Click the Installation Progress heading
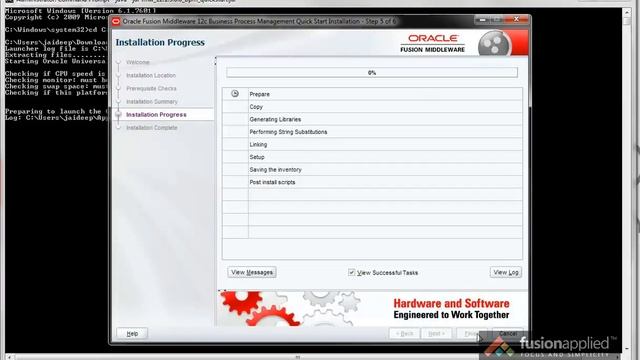This screenshot has height=360, width=640. tap(160, 42)
